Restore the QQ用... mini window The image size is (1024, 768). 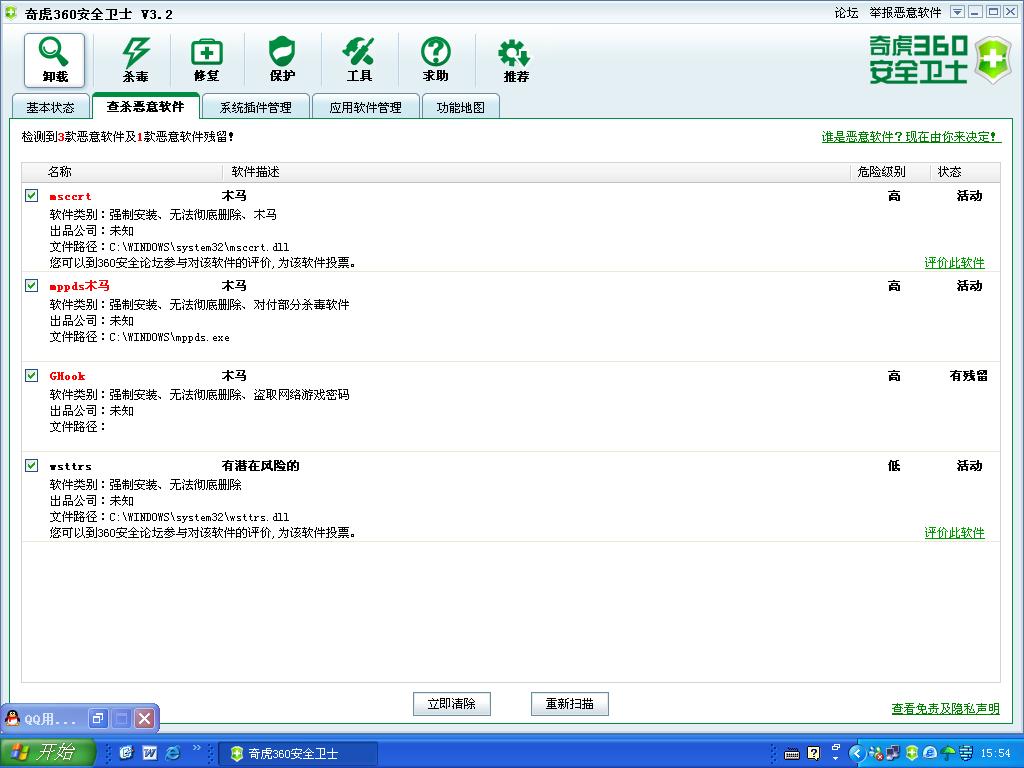pyautogui.click(x=97, y=719)
